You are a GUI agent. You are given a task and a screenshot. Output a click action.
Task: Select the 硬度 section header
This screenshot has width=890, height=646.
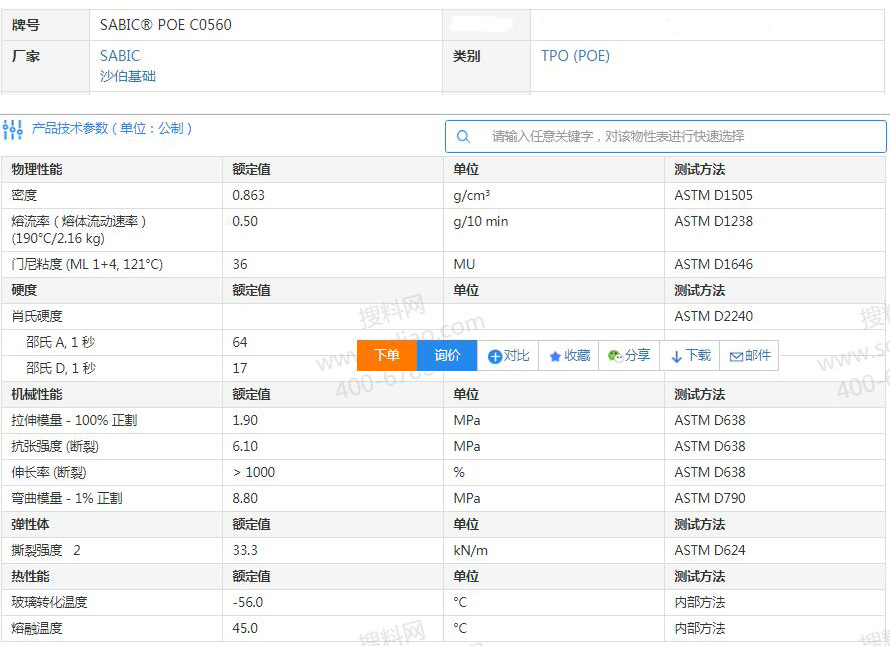(24, 290)
